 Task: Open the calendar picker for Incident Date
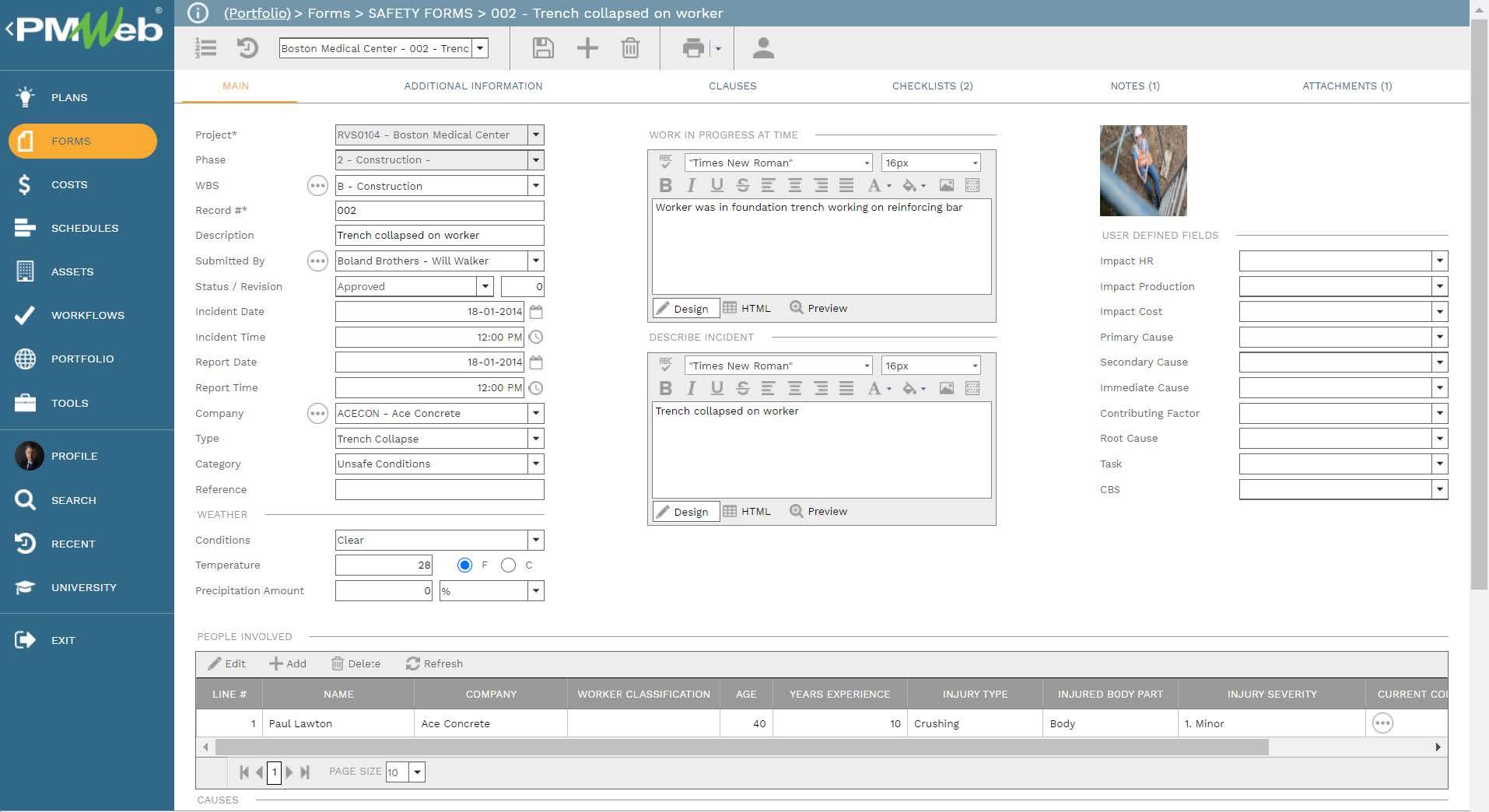(x=536, y=312)
